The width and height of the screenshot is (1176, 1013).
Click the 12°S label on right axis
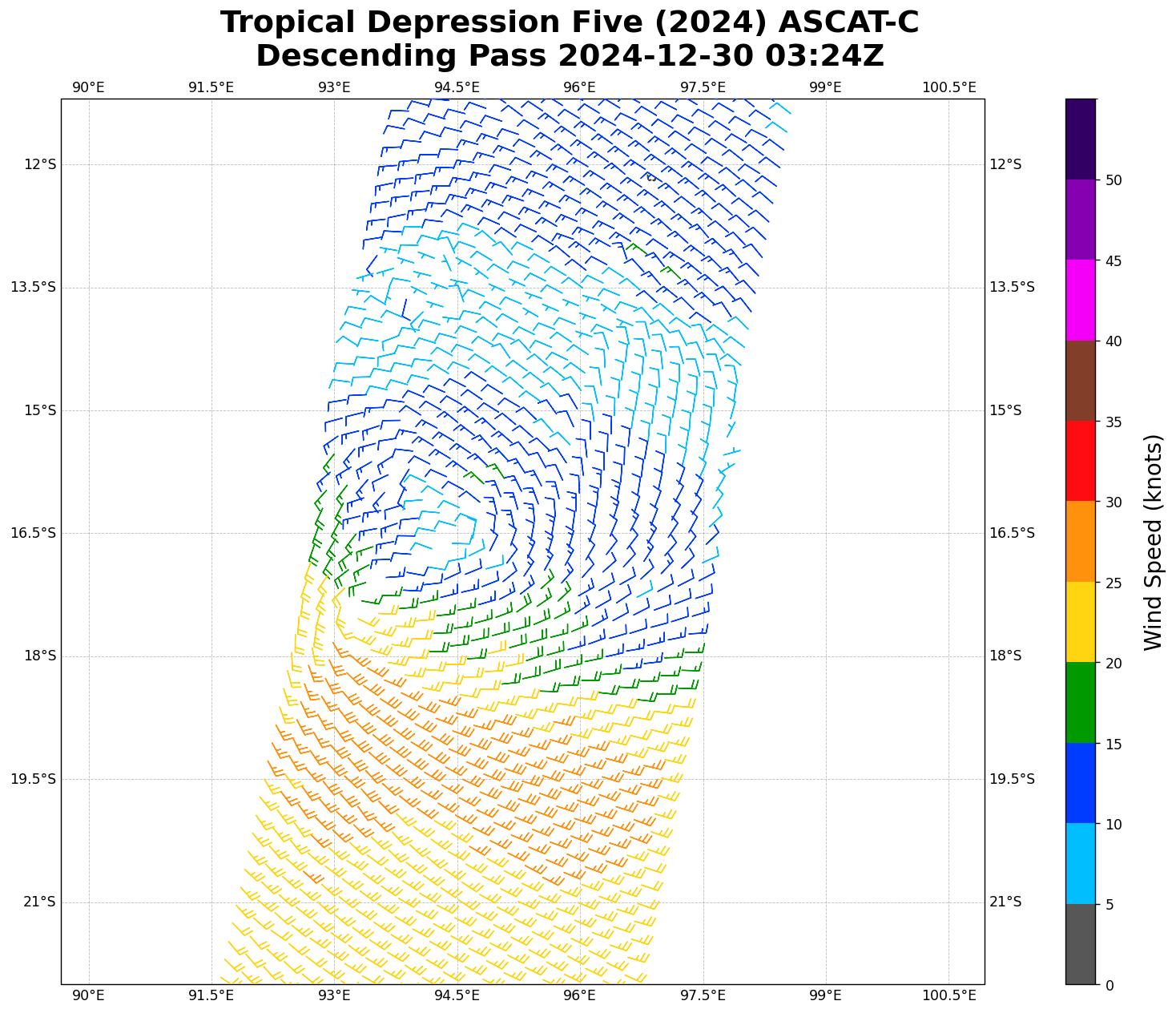(1005, 165)
